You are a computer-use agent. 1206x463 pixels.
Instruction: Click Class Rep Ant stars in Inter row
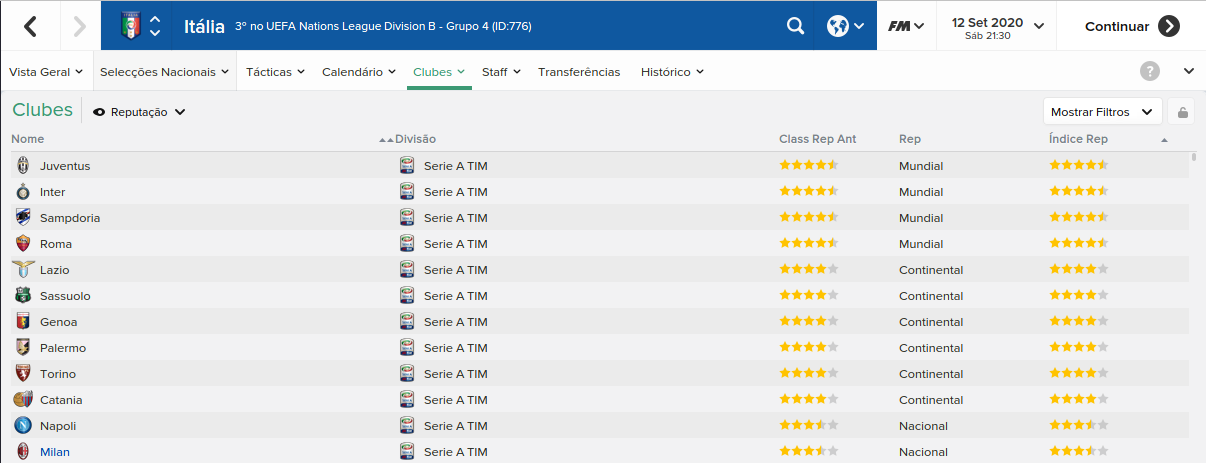tap(808, 191)
